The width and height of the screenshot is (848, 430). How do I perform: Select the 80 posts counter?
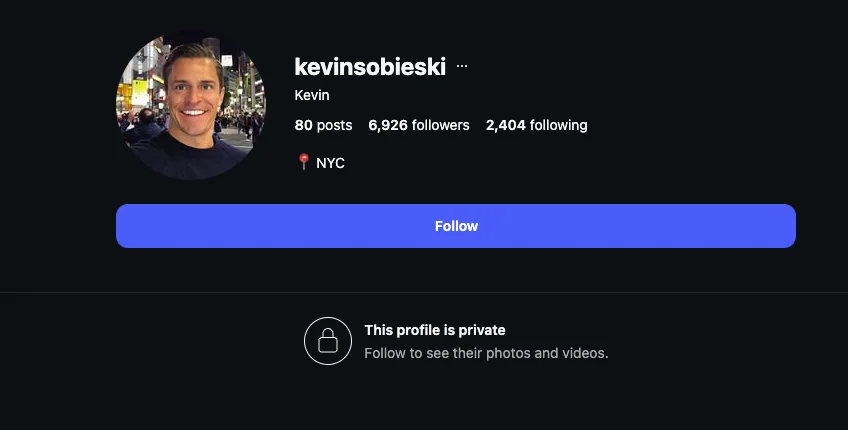323,125
